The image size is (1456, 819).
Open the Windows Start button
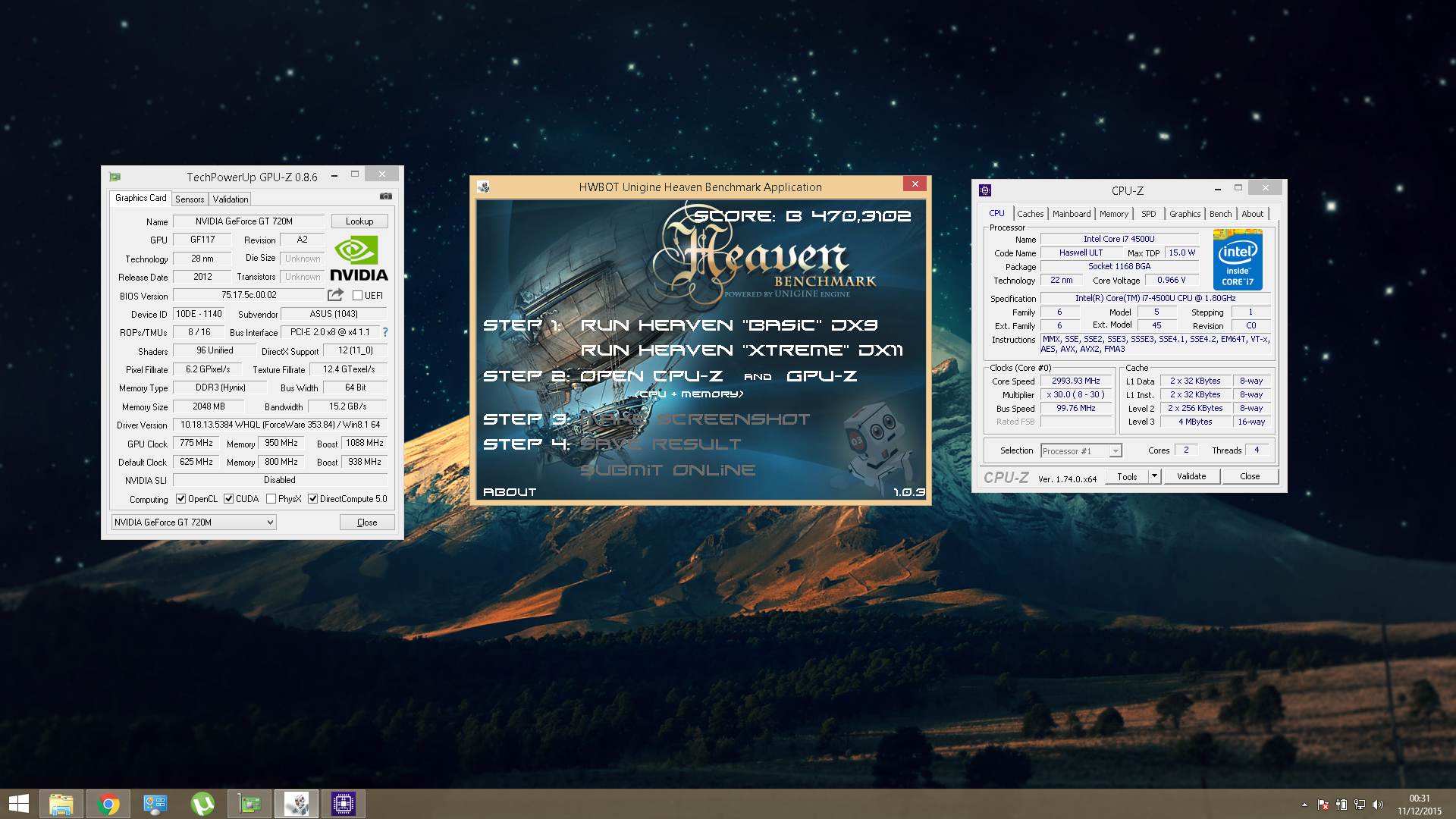(x=18, y=804)
